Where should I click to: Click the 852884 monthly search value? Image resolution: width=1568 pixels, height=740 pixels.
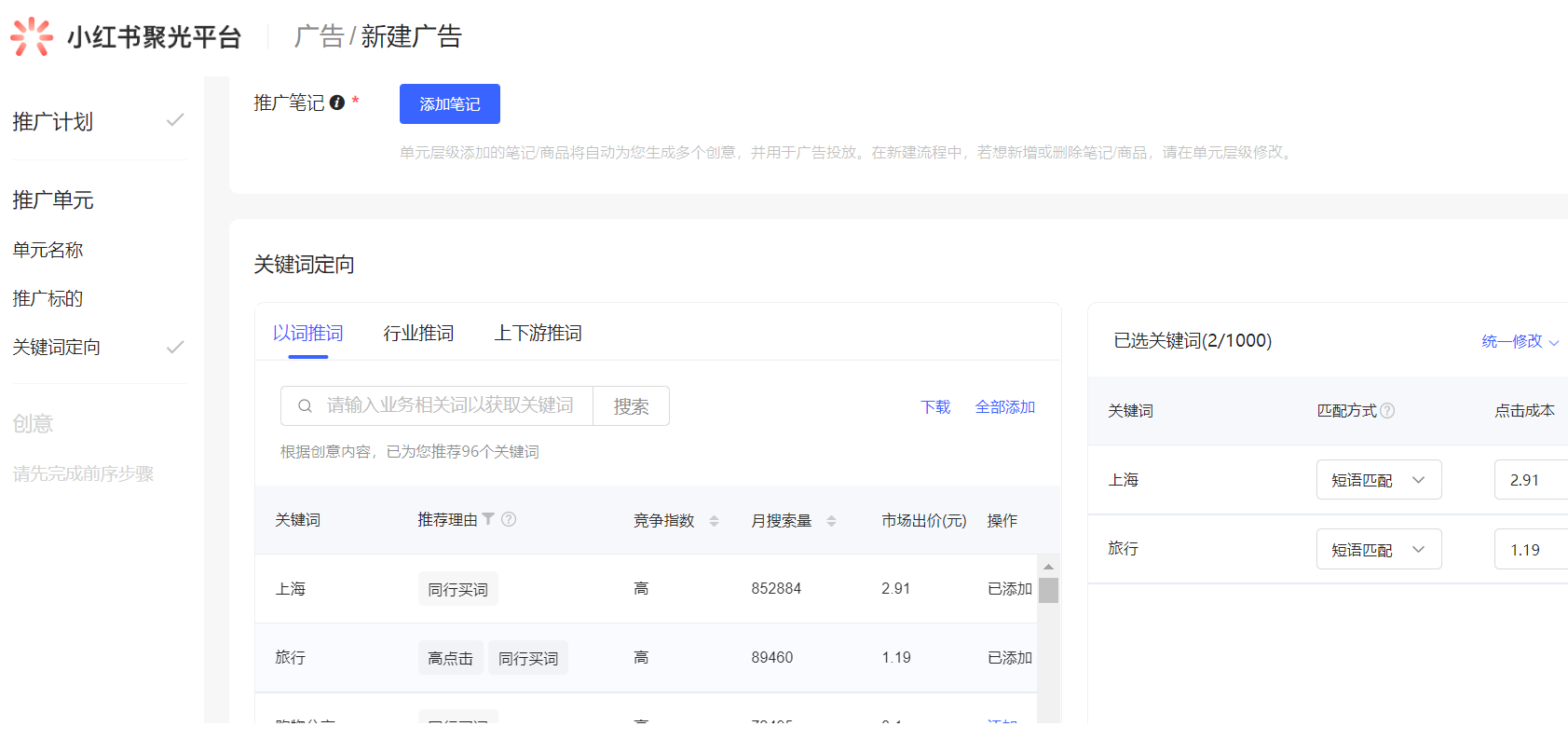776,589
